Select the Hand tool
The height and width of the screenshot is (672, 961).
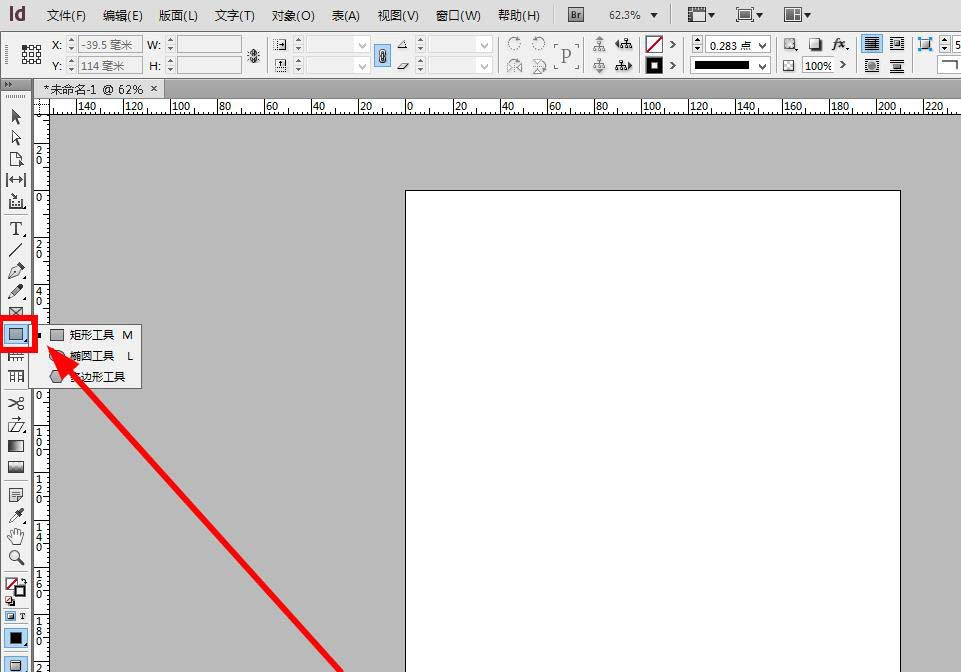[x=15, y=536]
